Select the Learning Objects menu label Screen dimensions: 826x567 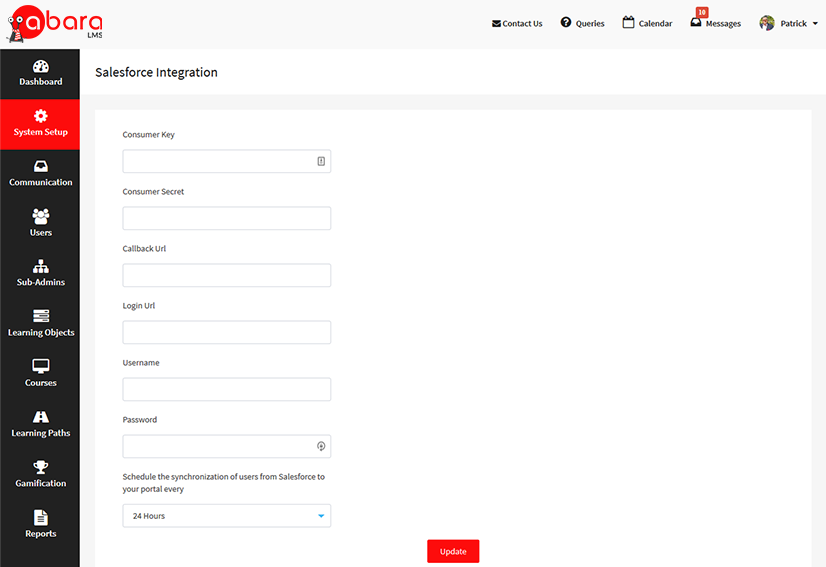point(41,333)
